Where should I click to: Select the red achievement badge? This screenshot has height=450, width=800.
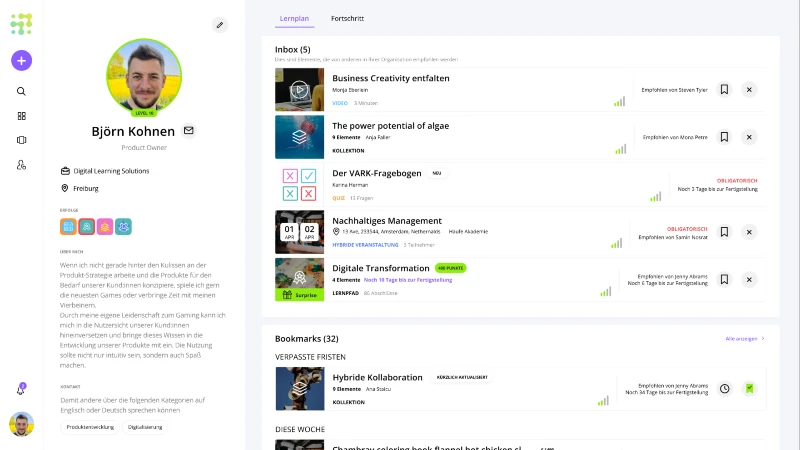click(x=87, y=227)
